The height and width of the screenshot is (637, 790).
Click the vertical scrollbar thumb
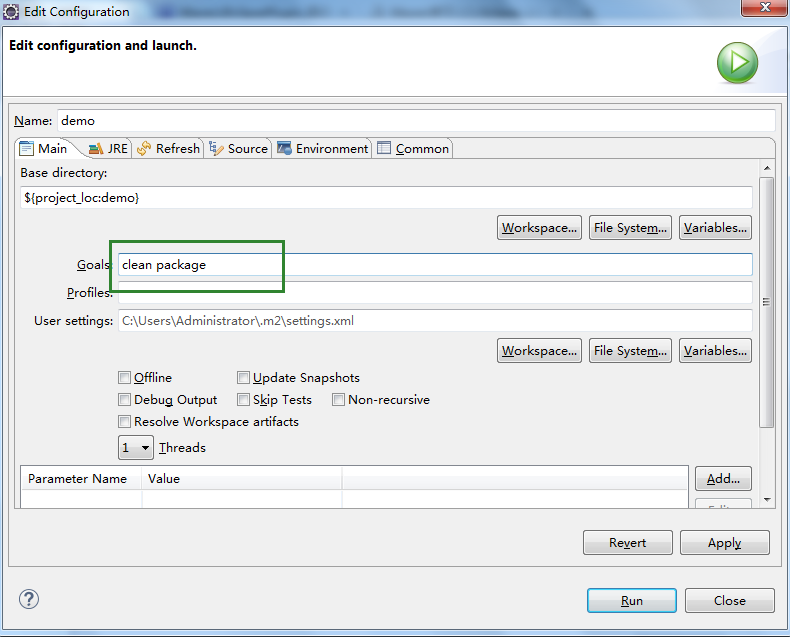[766, 302]
